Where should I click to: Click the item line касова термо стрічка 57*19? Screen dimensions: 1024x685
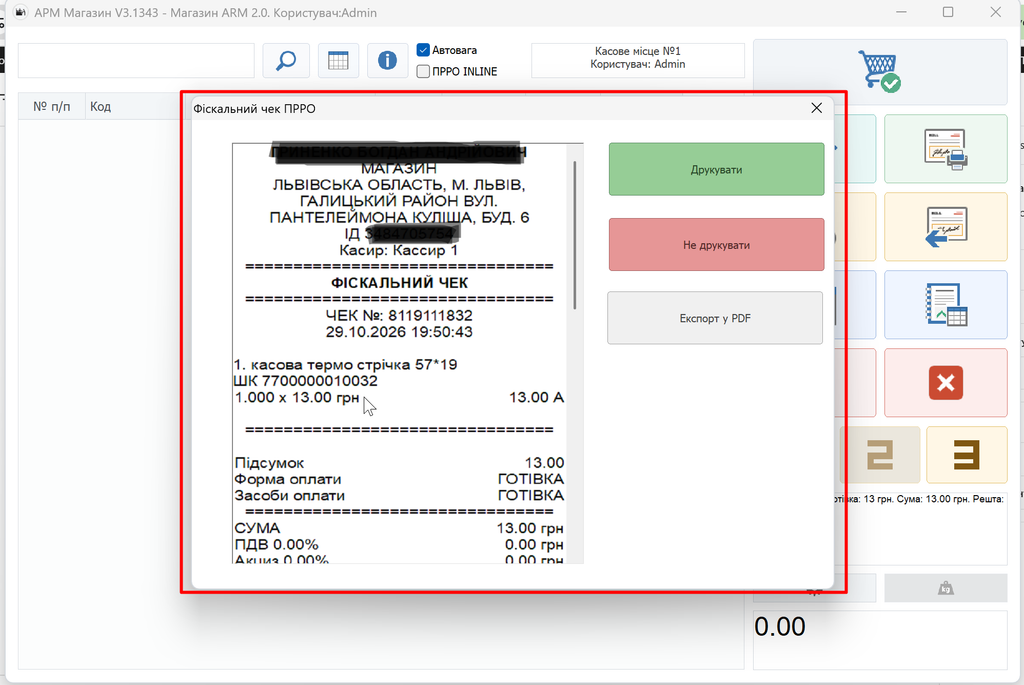345,364
